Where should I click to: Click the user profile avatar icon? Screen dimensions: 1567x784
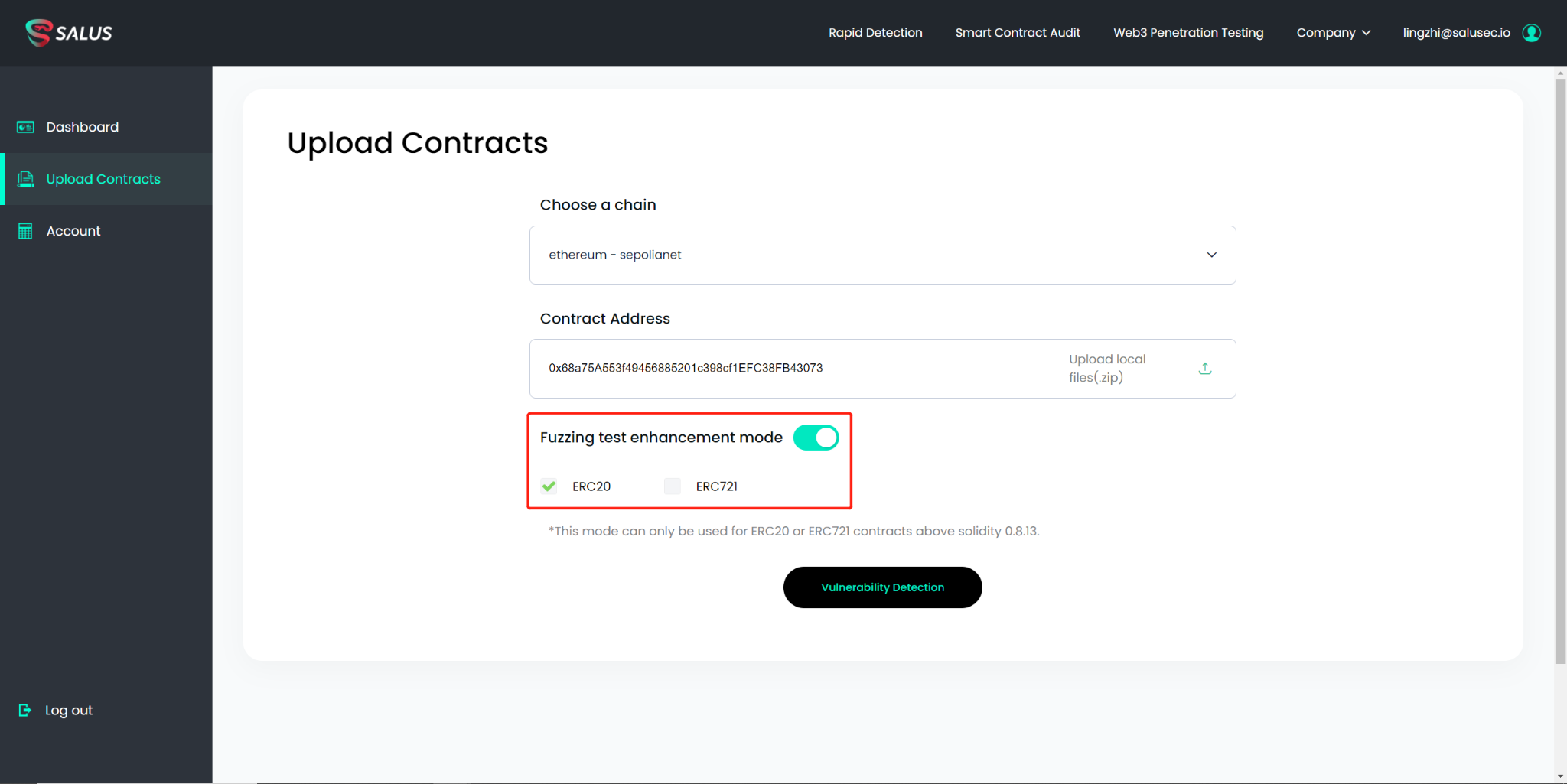(1531, 33)
